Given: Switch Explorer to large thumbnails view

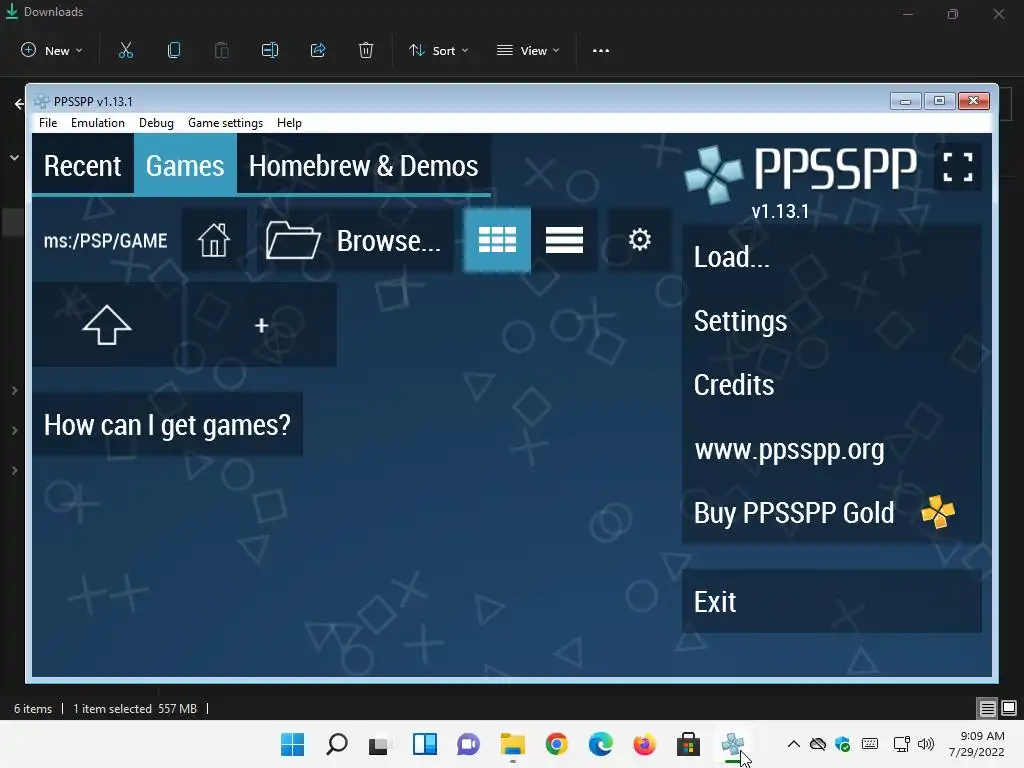Looking at the screenshot, I should [x=1009, y=708].
